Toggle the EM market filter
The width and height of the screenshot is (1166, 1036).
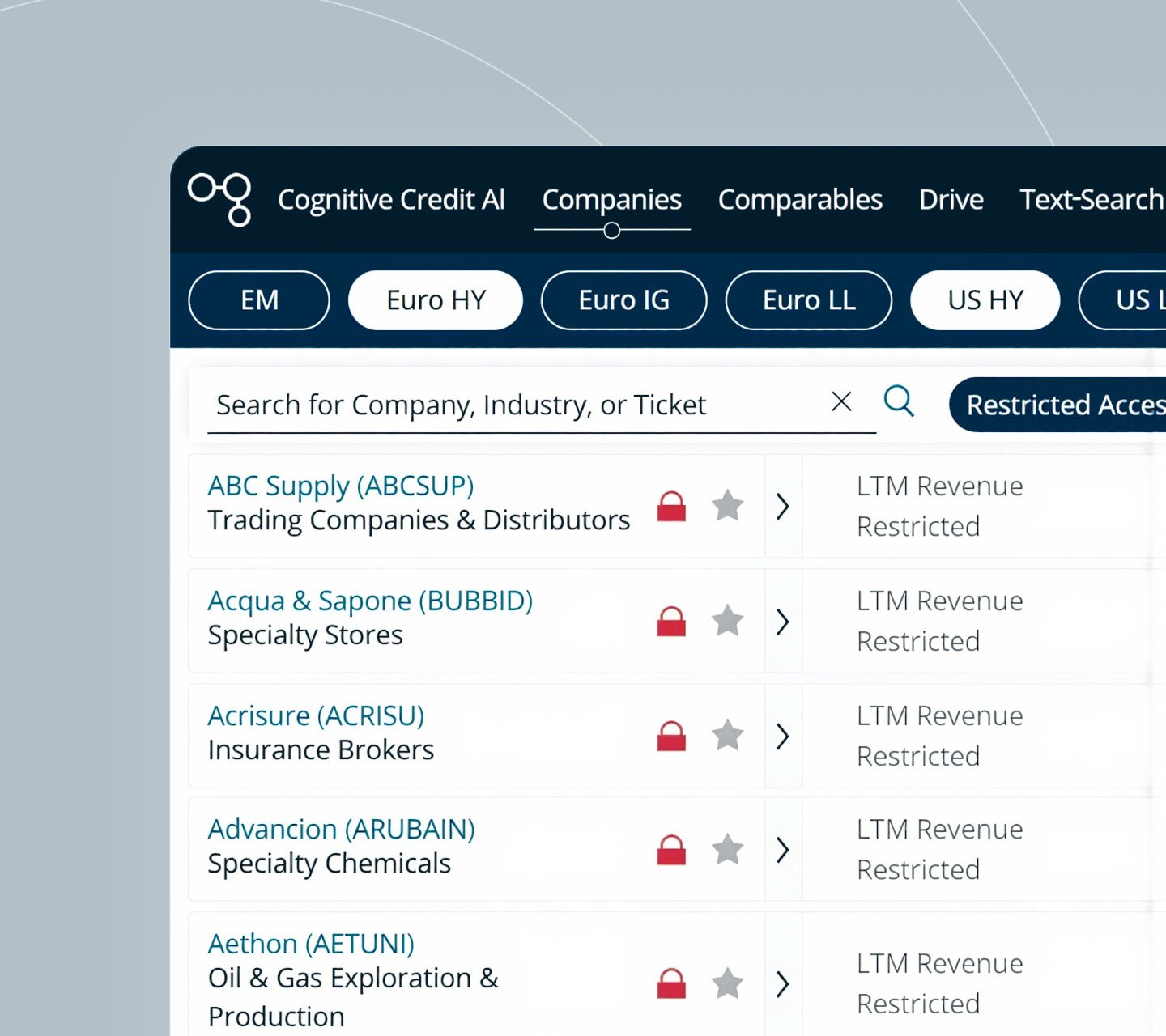click(259, 300)
